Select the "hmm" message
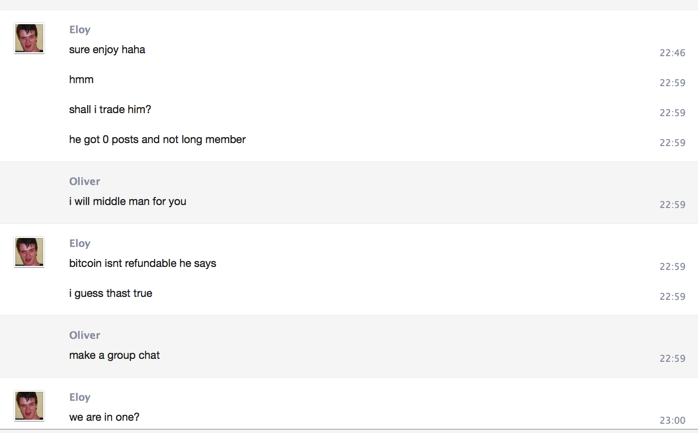The width and height of the screenshot is (698, 433). click(x=81, y=80)
